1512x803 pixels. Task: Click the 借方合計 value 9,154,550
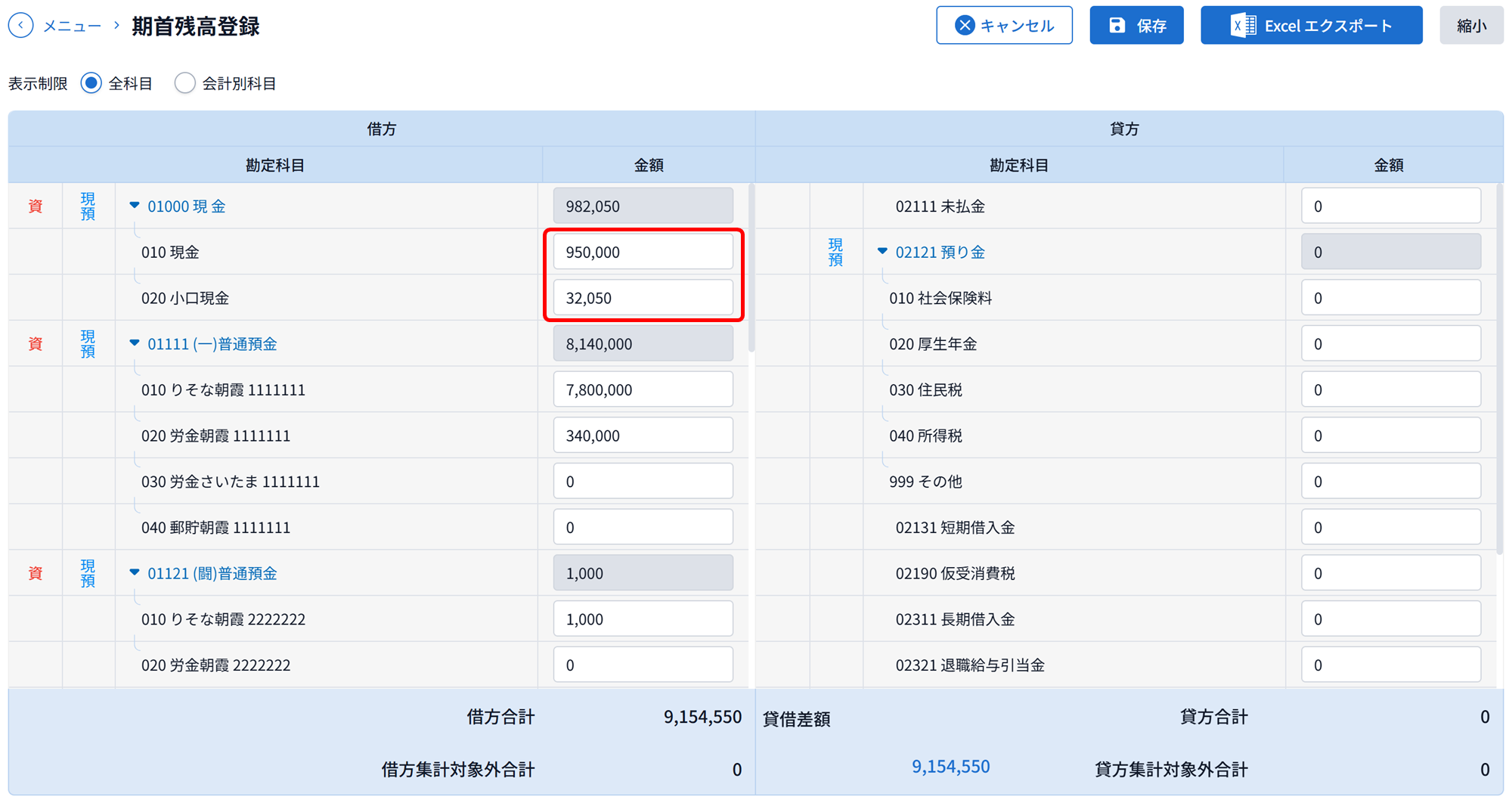pyautogui.click(x=702, y=717)
